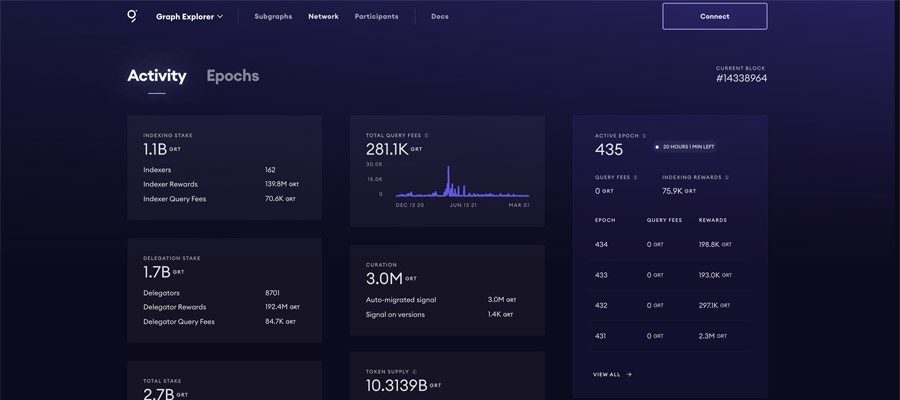Select Network in the top navigation
This screenshot has height=400, width=900.
point(323,17)
